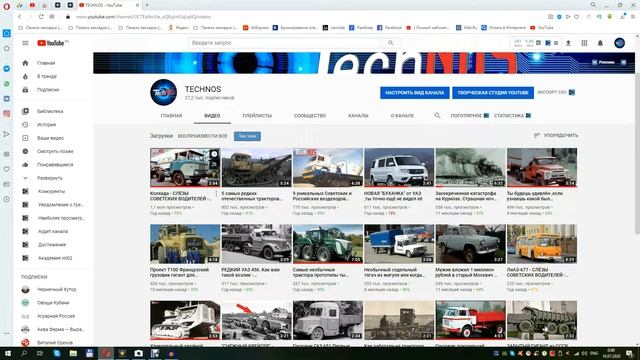Viewport: 640px width, 360px height.
Task: Click the channel search magnifier next to О канале
Action: [x=437, y=116]
